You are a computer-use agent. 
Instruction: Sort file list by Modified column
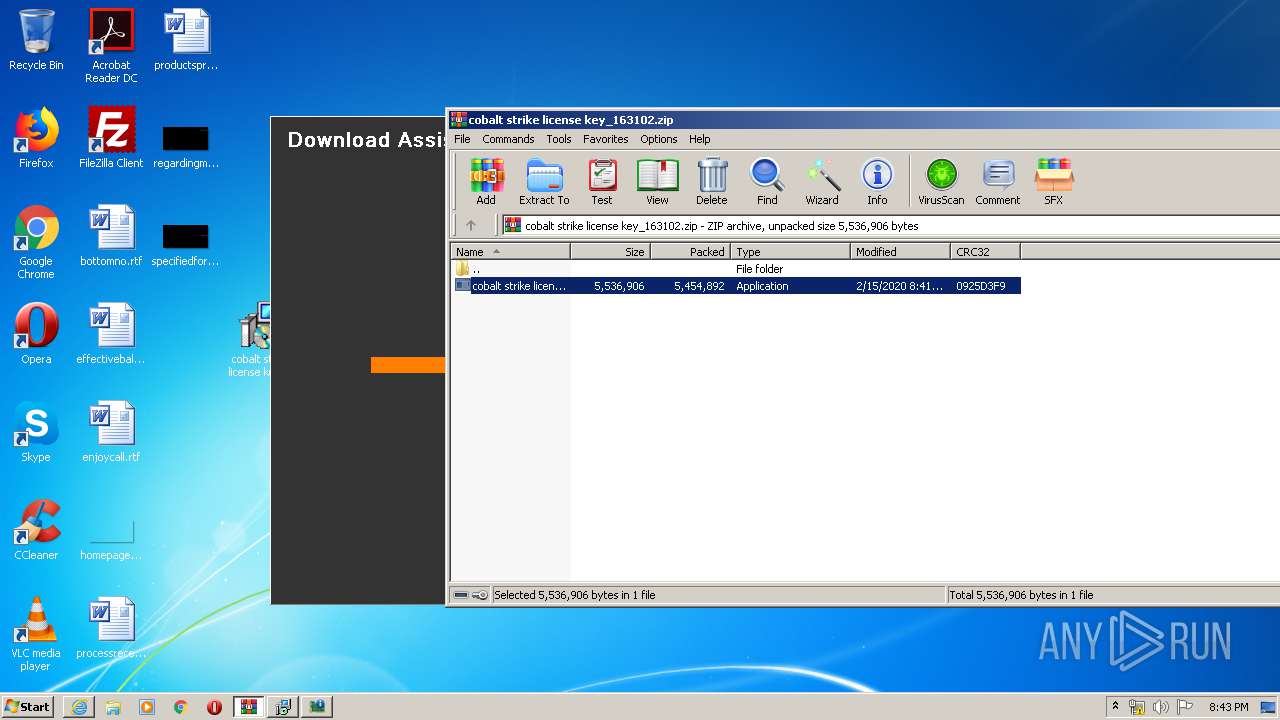[x=900, y=252]
